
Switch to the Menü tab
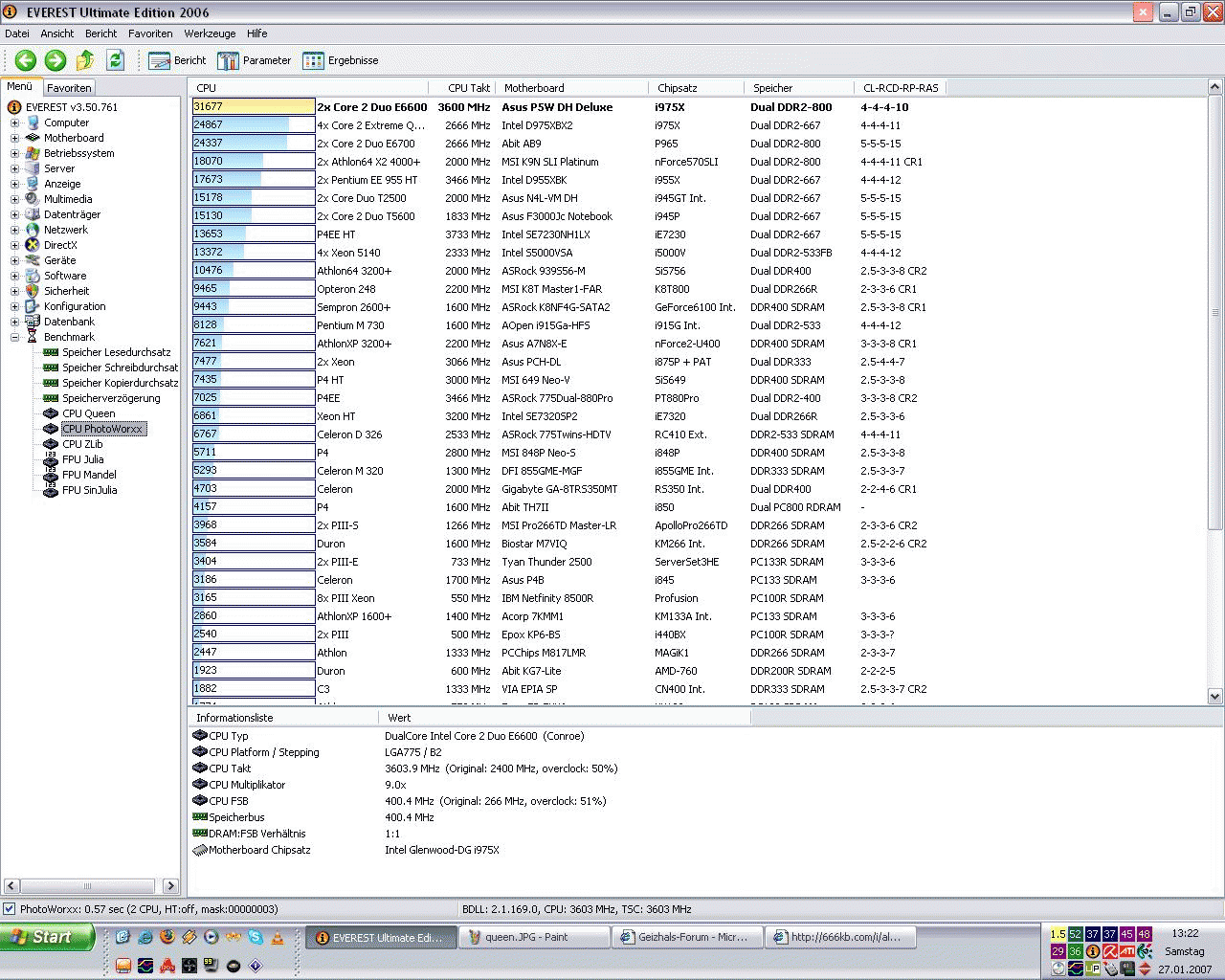pos(20,86)
